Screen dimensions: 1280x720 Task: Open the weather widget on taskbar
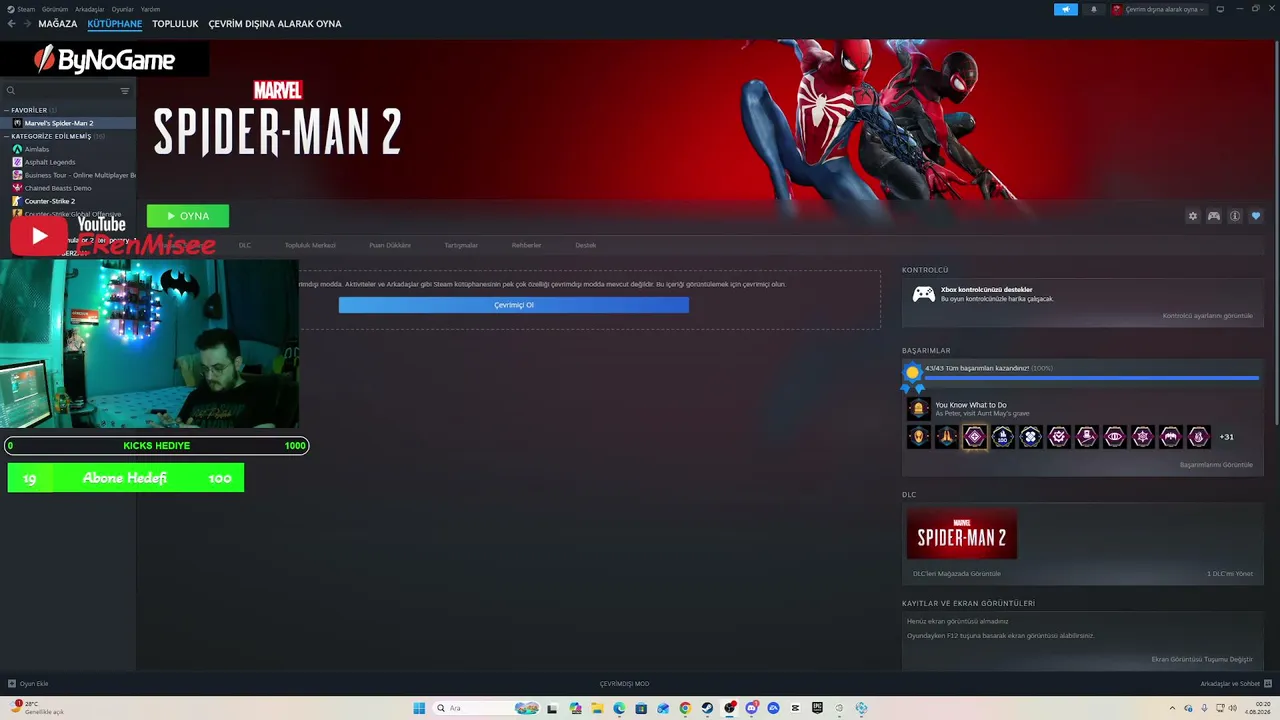click(x=35, y=708)
